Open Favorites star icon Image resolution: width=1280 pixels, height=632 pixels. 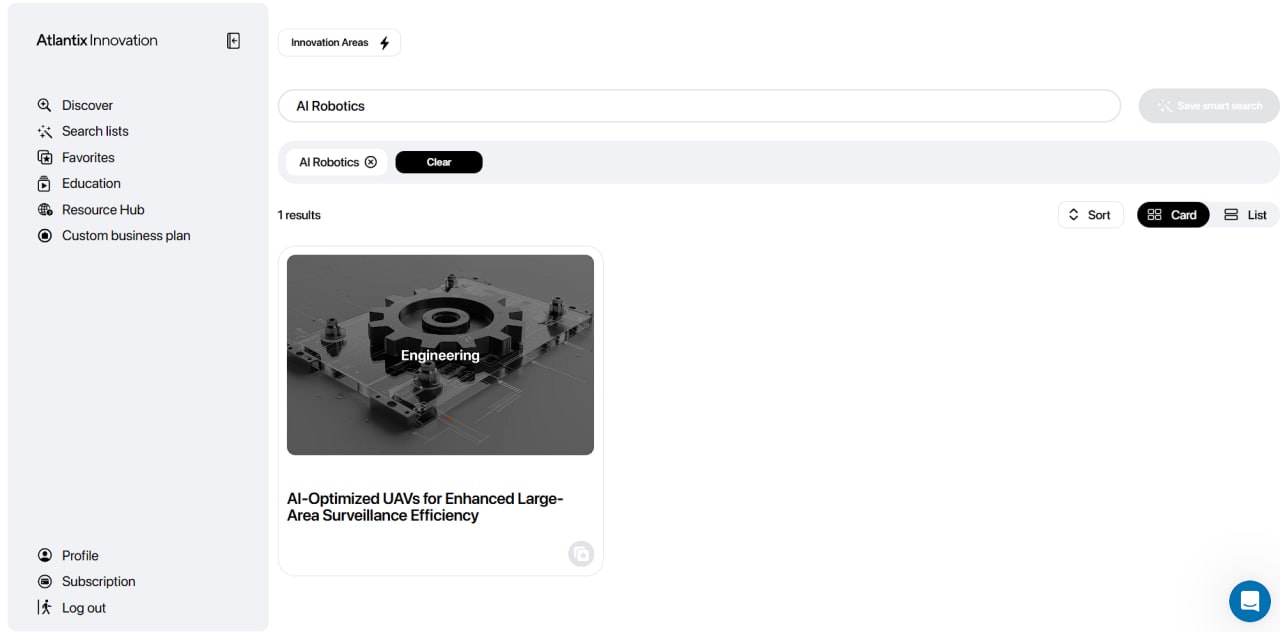[44, 157]
